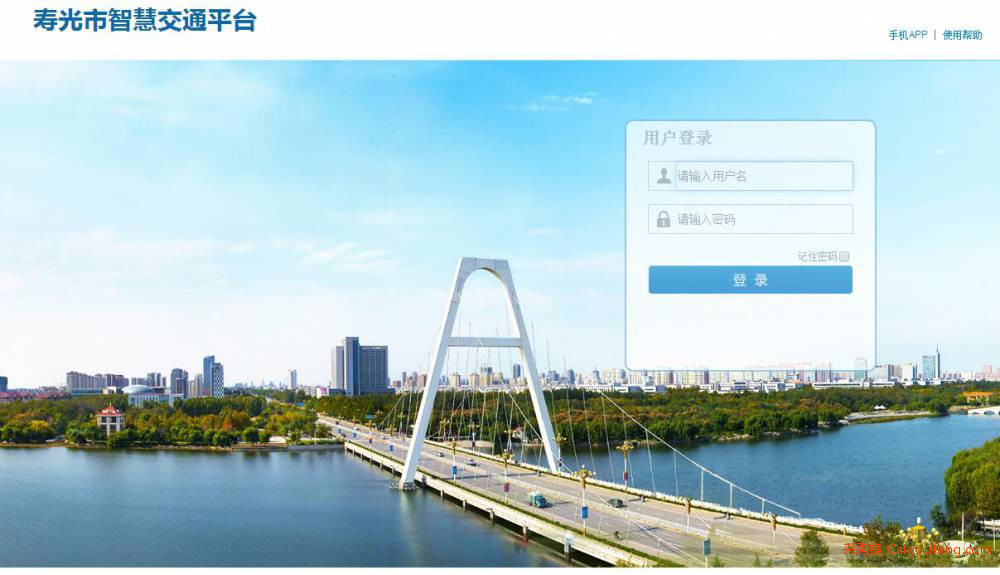This screenshot has width=1000, height=575.
Task: Click the red-roofed pavilion by the river
Action: [110, 419]
